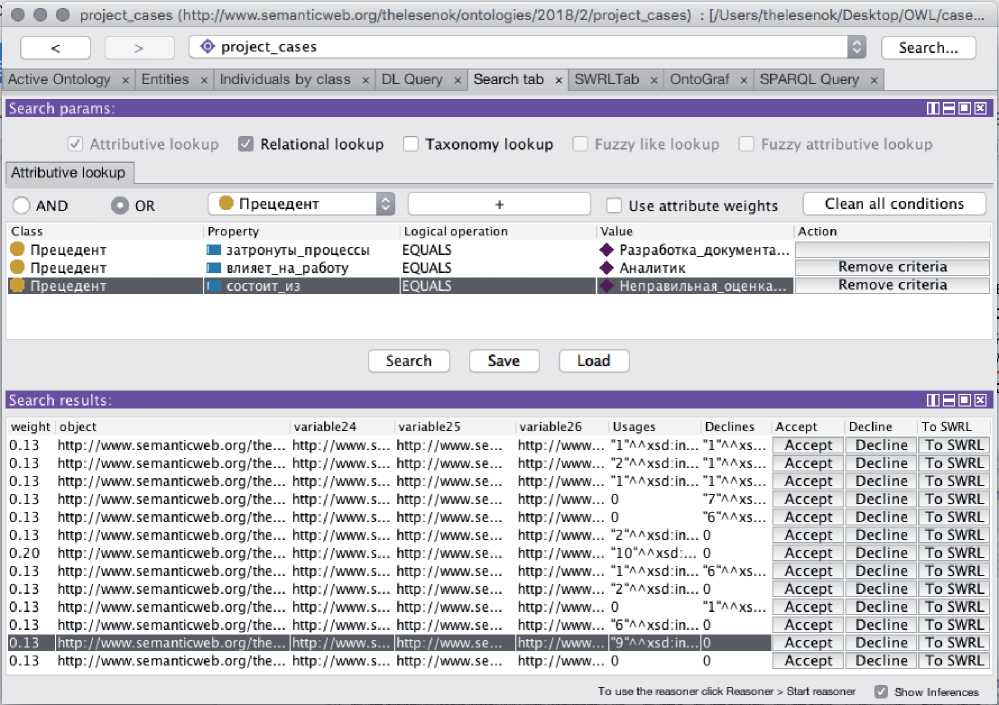Image resolution: width=999 pixels, height=705 pixels.
Task: Close the SWRLTab tab with its x
Action: tap(652, 80)
